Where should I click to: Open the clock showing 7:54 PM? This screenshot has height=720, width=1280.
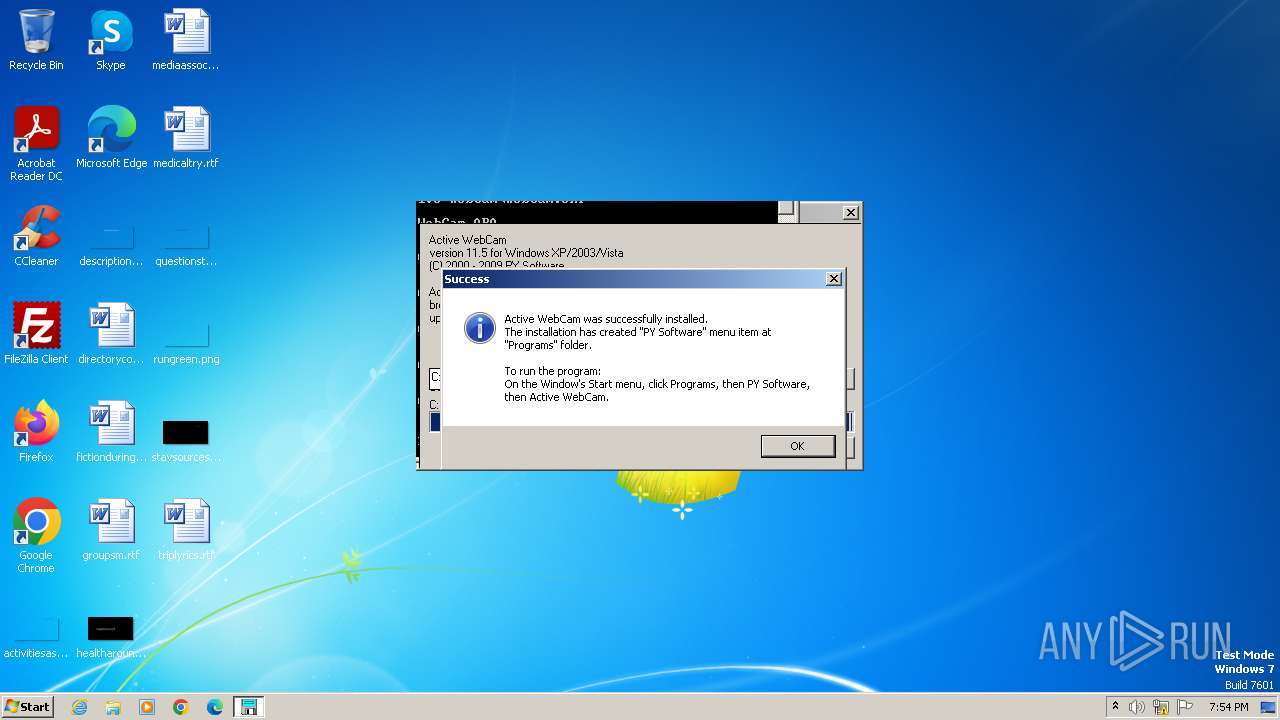pos(1228,707)
